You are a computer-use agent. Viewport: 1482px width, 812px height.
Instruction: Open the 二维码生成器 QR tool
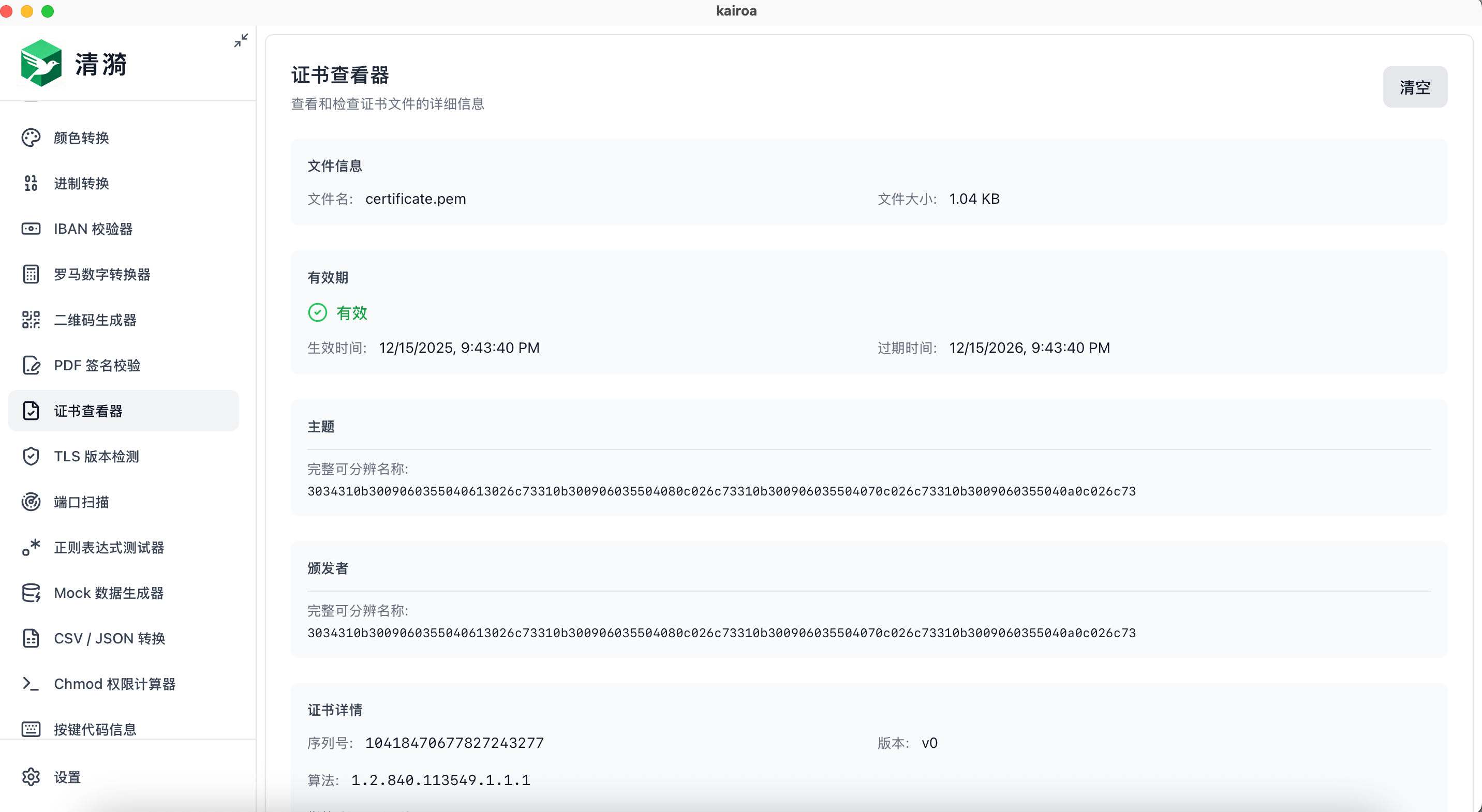click(x=95, y=320)
